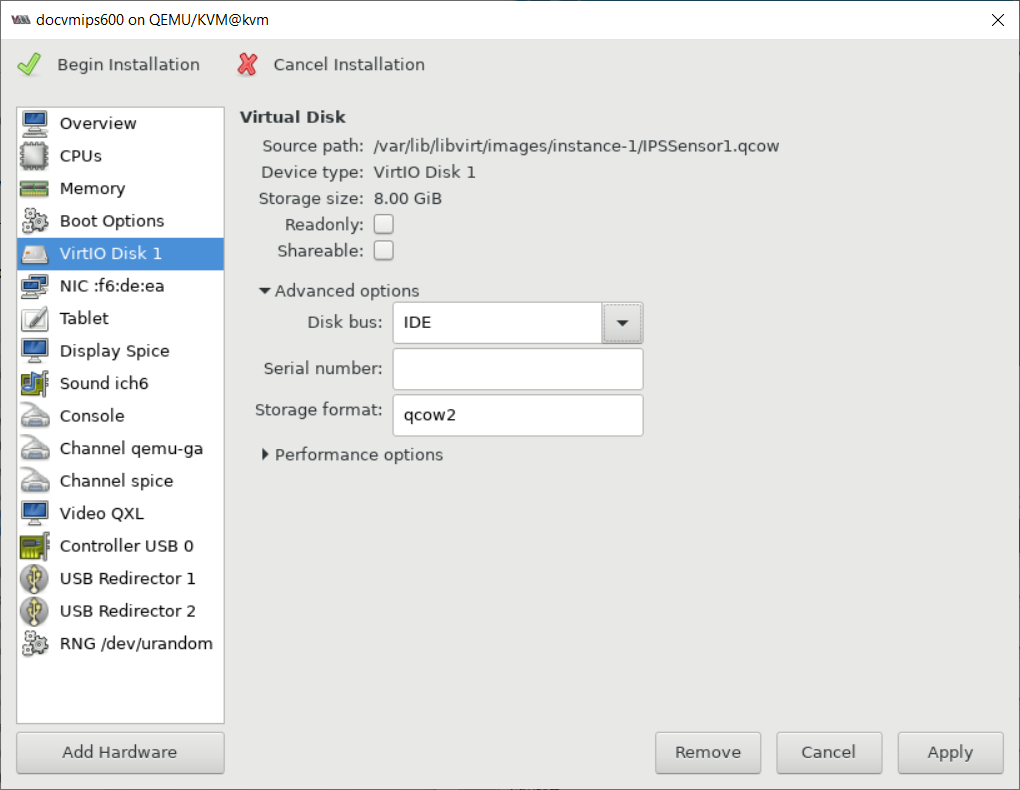Click the Apply button
The image size is (1020, 790).
click(950, 753)
